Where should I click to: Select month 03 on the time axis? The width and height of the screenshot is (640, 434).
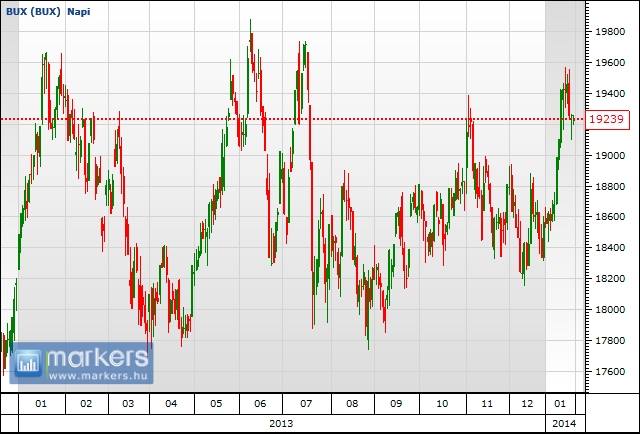pos(128,404)
